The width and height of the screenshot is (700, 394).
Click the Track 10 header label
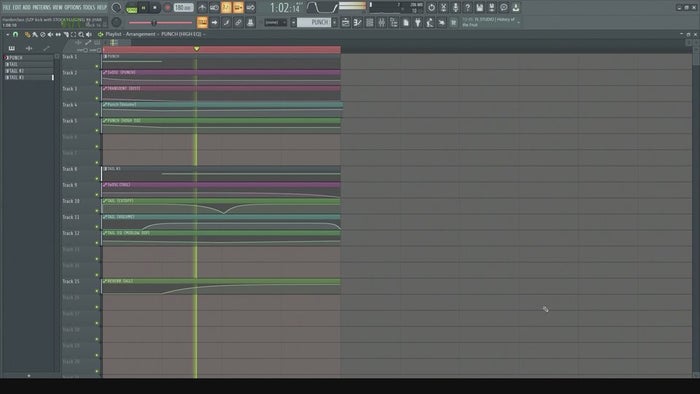(x=71, y=201)
